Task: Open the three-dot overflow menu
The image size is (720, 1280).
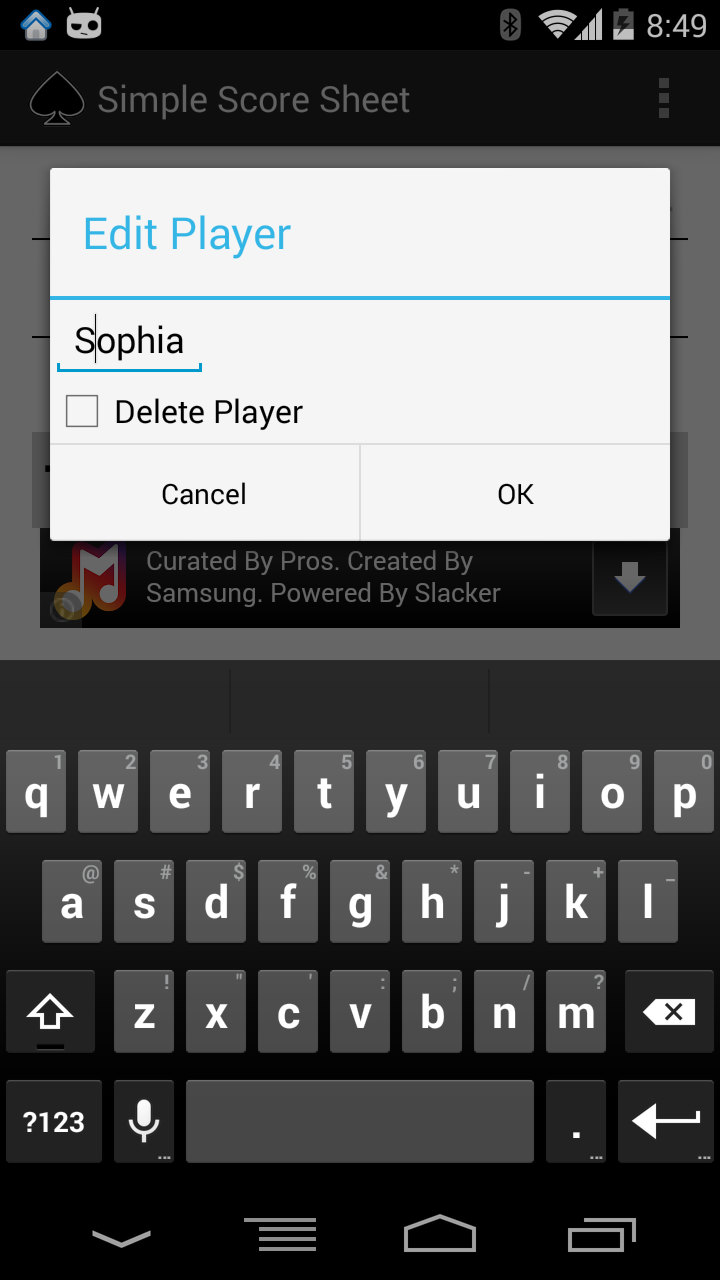Action: point(663,99)
